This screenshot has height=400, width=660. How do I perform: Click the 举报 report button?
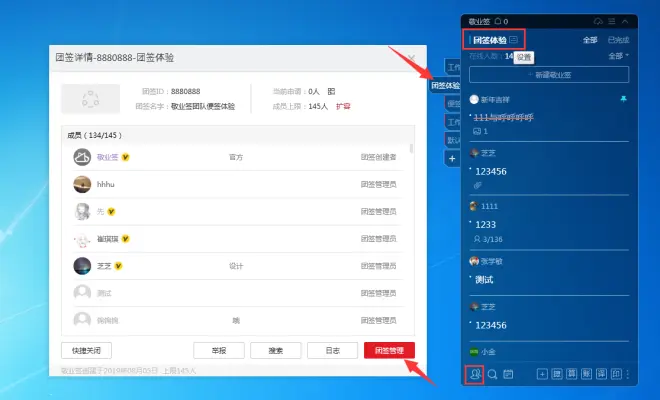pos(219,350)
